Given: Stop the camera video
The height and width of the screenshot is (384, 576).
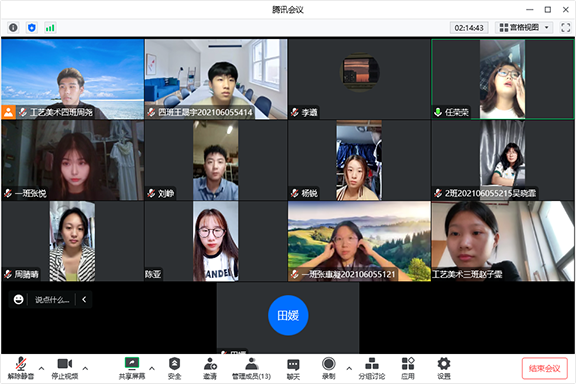Looking at the screenshot, I should point(65,369).
